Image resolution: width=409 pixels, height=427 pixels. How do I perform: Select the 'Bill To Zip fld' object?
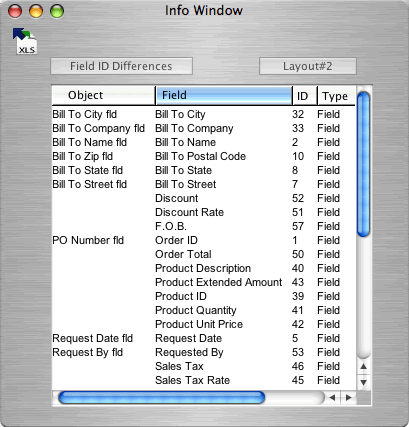[83, 156]
